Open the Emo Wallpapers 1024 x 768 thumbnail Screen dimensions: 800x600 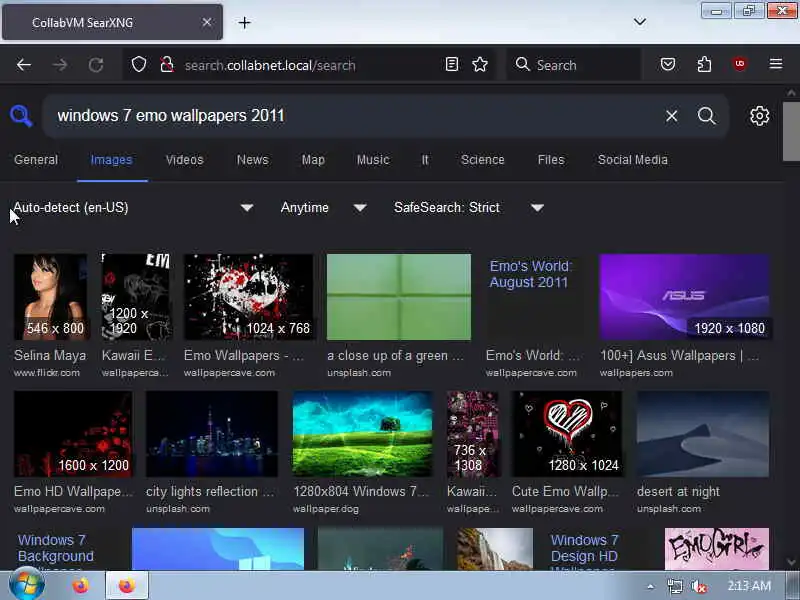pos(248,296)
